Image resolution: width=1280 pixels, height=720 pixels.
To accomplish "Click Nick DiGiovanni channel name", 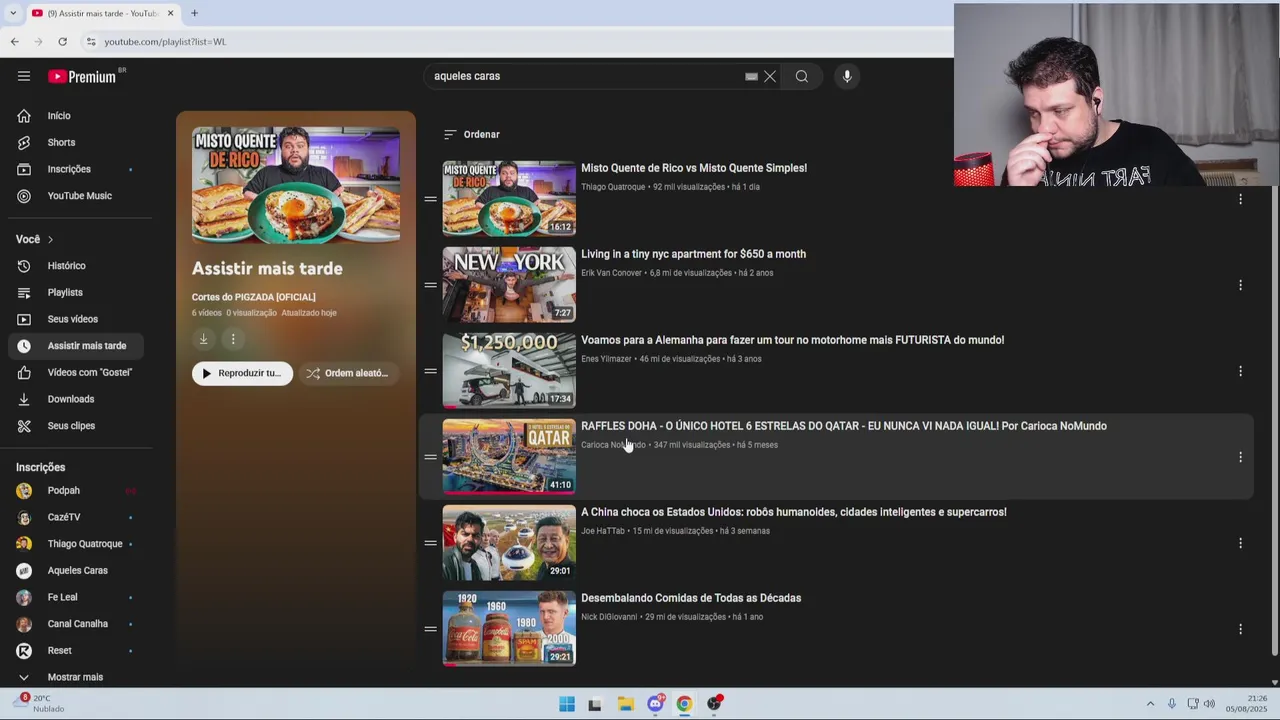I will tap(609, 617).
